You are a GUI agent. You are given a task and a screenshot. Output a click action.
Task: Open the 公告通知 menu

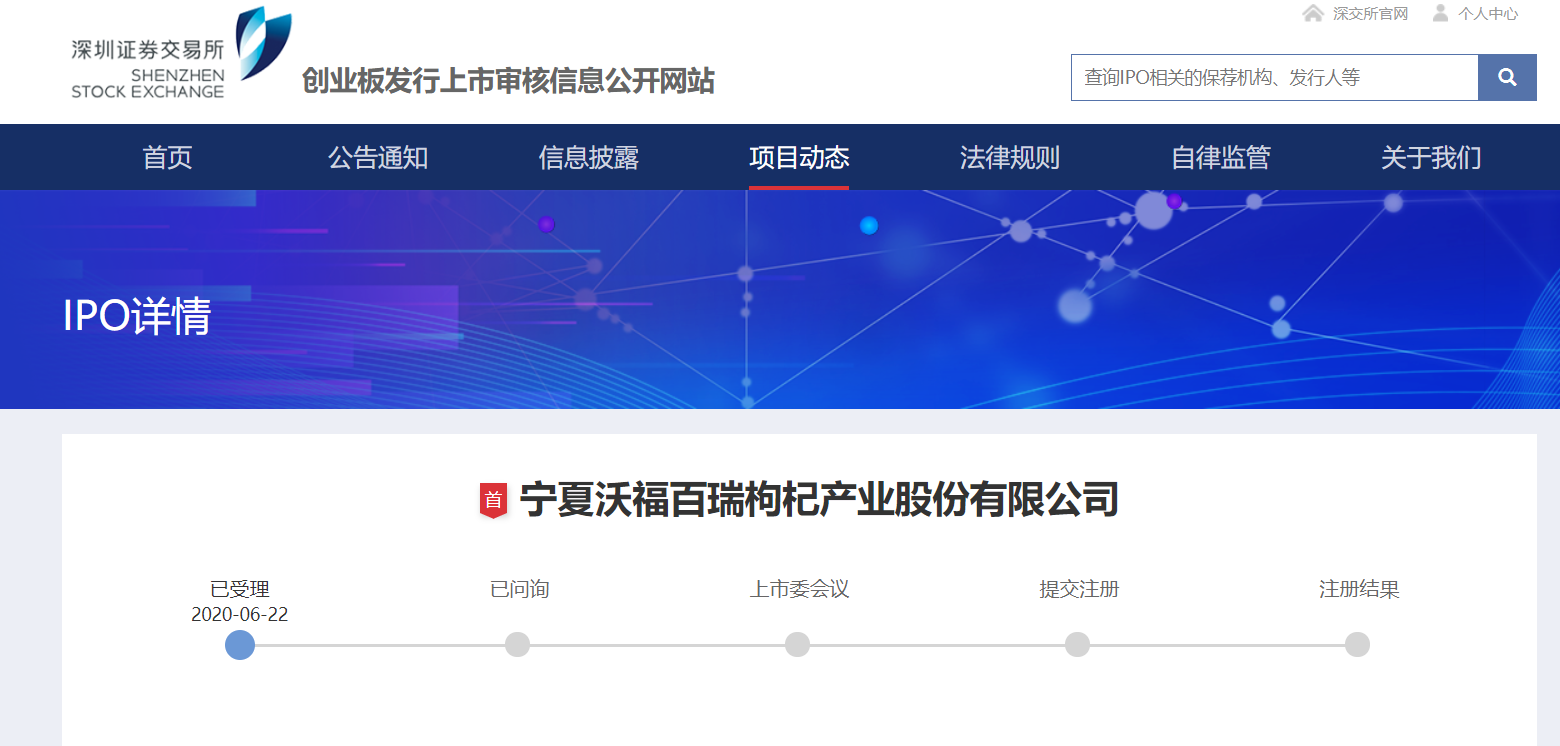(x=378, y=157)
